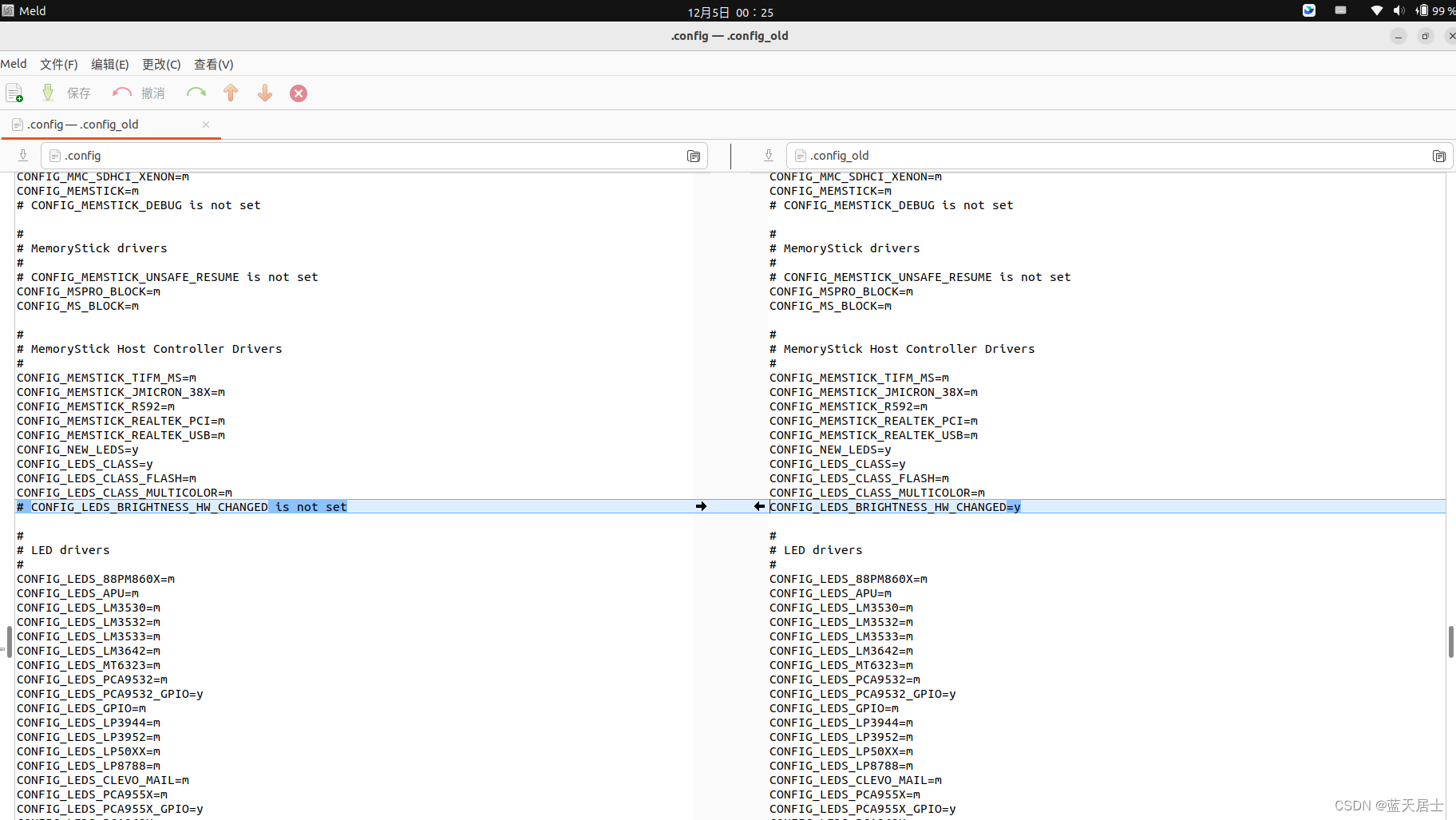Open the 查看(V) menu

213,64
